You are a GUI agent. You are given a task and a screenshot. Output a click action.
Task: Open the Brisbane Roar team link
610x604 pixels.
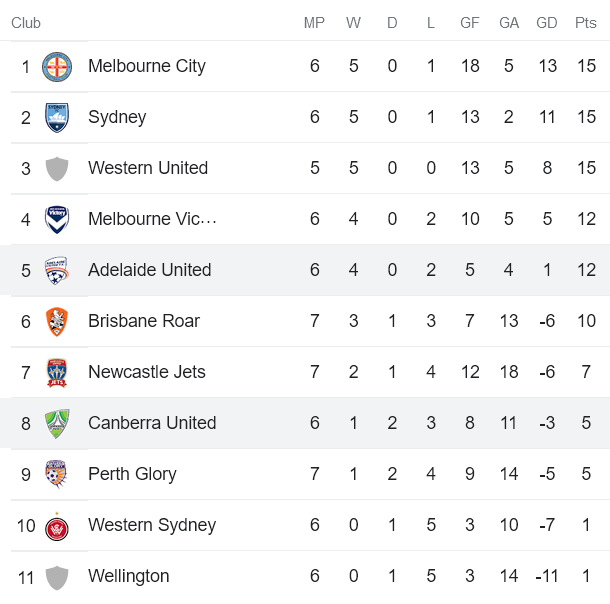click(144, 321)
